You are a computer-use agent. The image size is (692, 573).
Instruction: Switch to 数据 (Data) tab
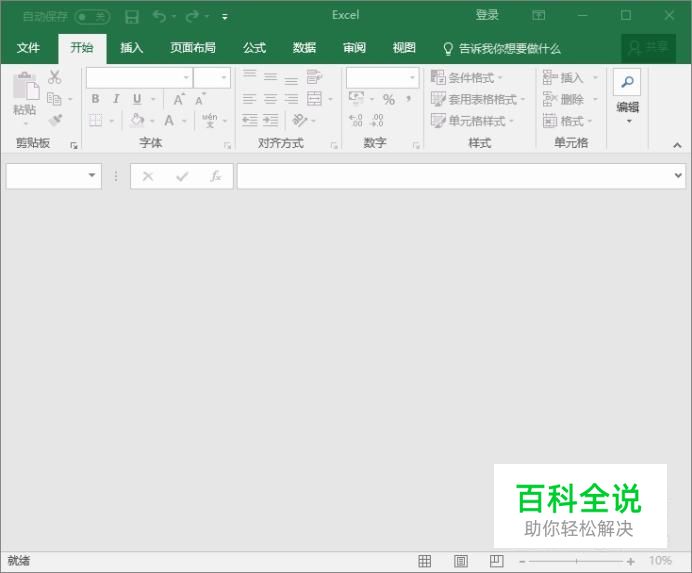[x=305, y=48]
